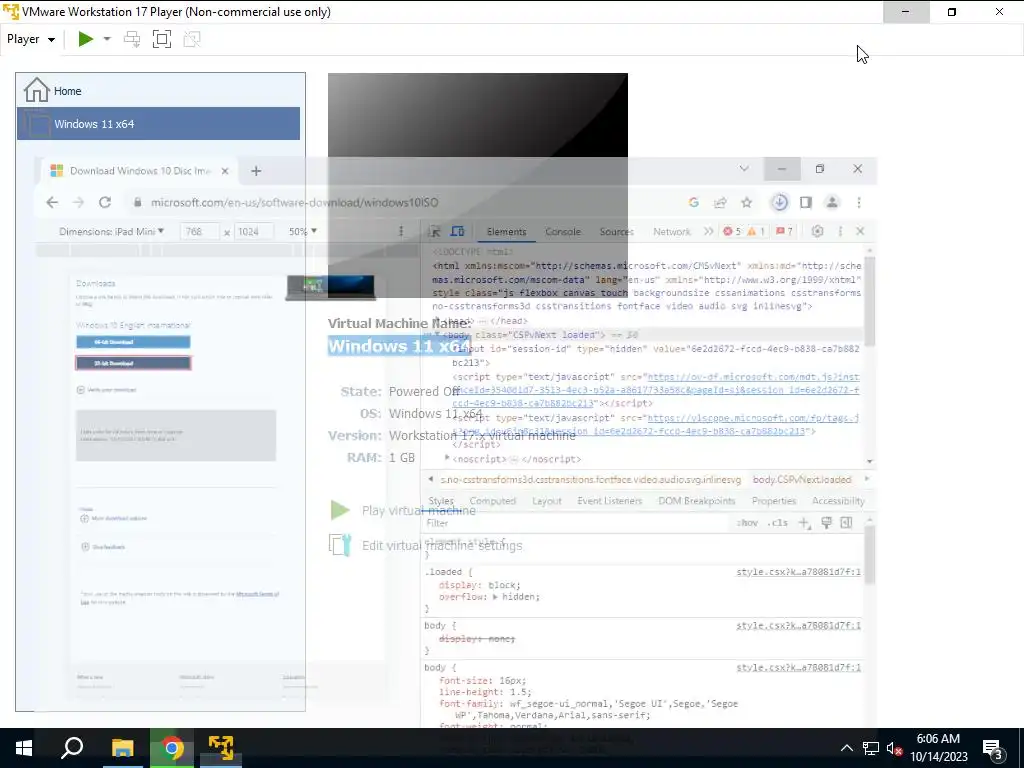Click the Send Ctrl+Alt+Del toolbar icon
This screenshot has height=768, width=1024.
tap(132, 39)
